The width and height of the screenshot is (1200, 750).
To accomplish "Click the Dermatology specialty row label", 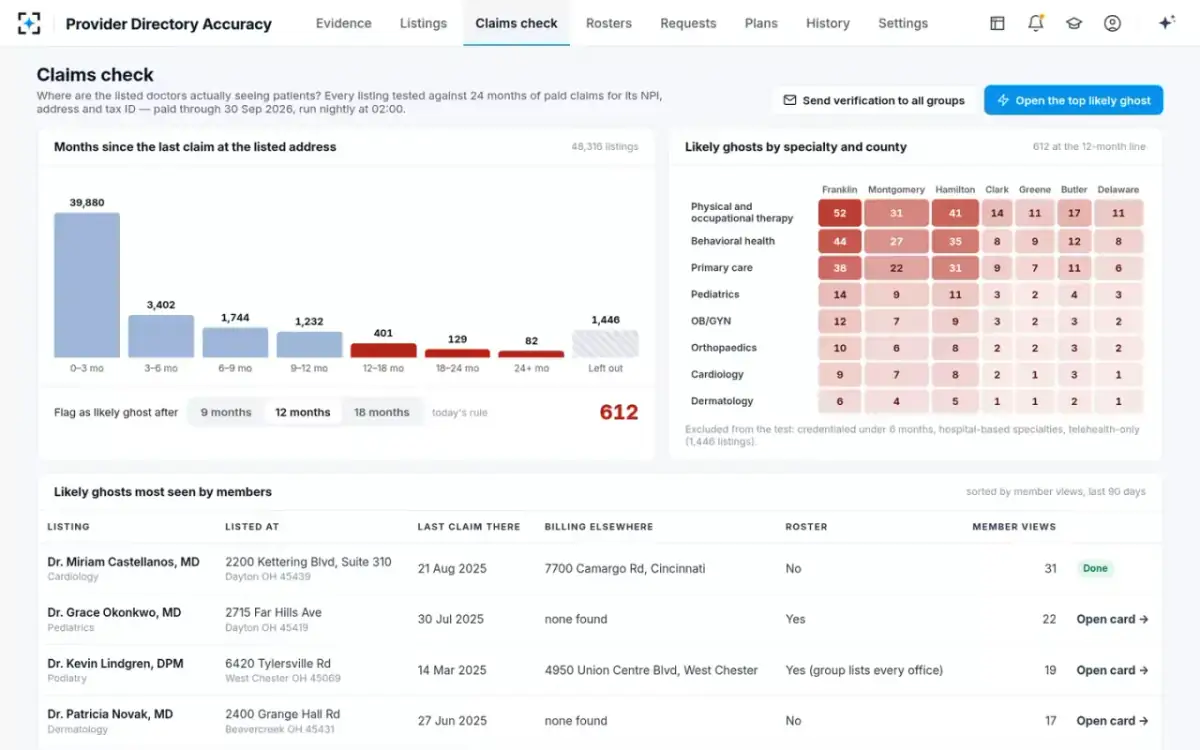I will pos(722,401).
